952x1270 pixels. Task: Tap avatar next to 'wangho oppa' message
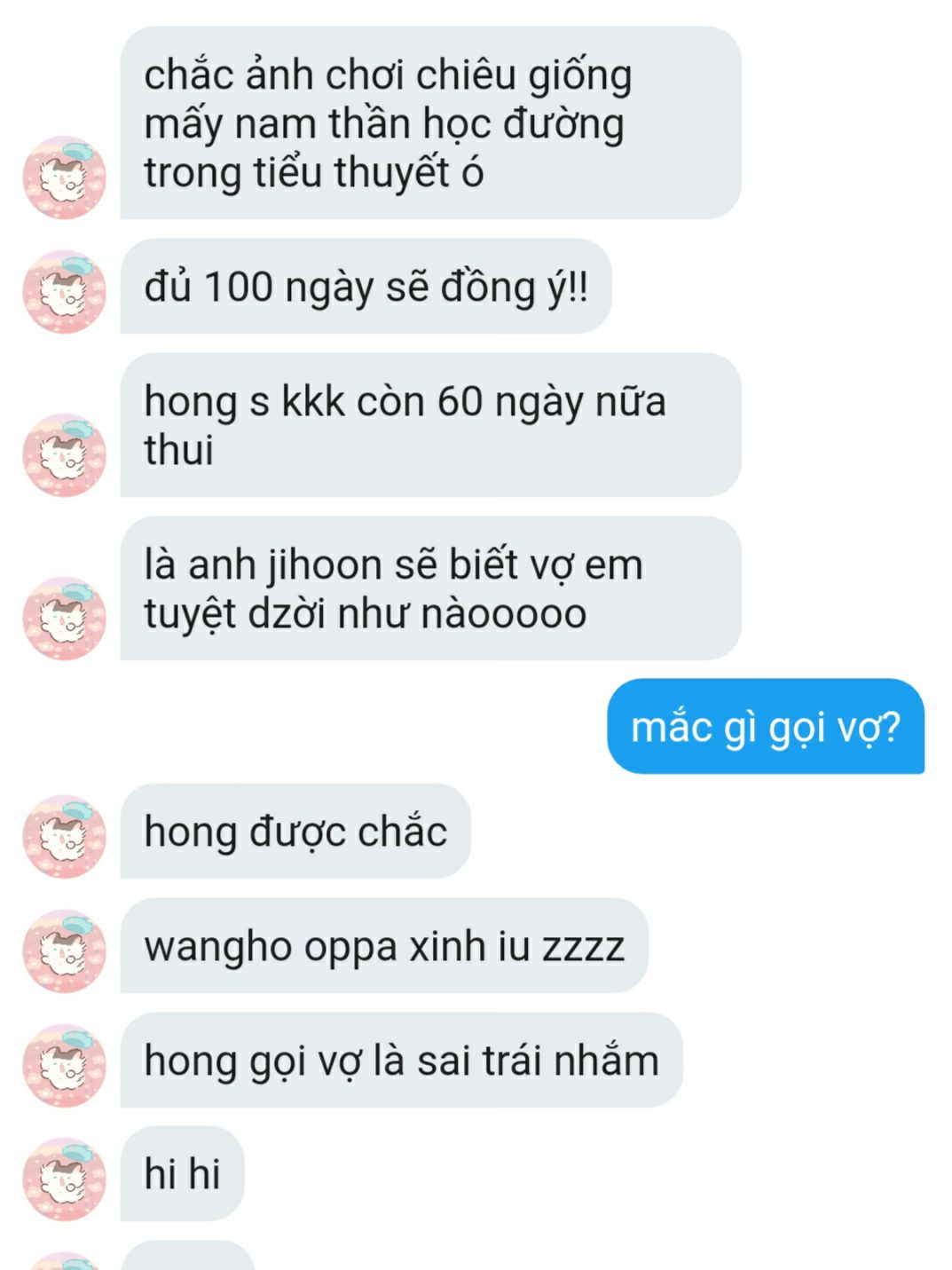point(64,951)
